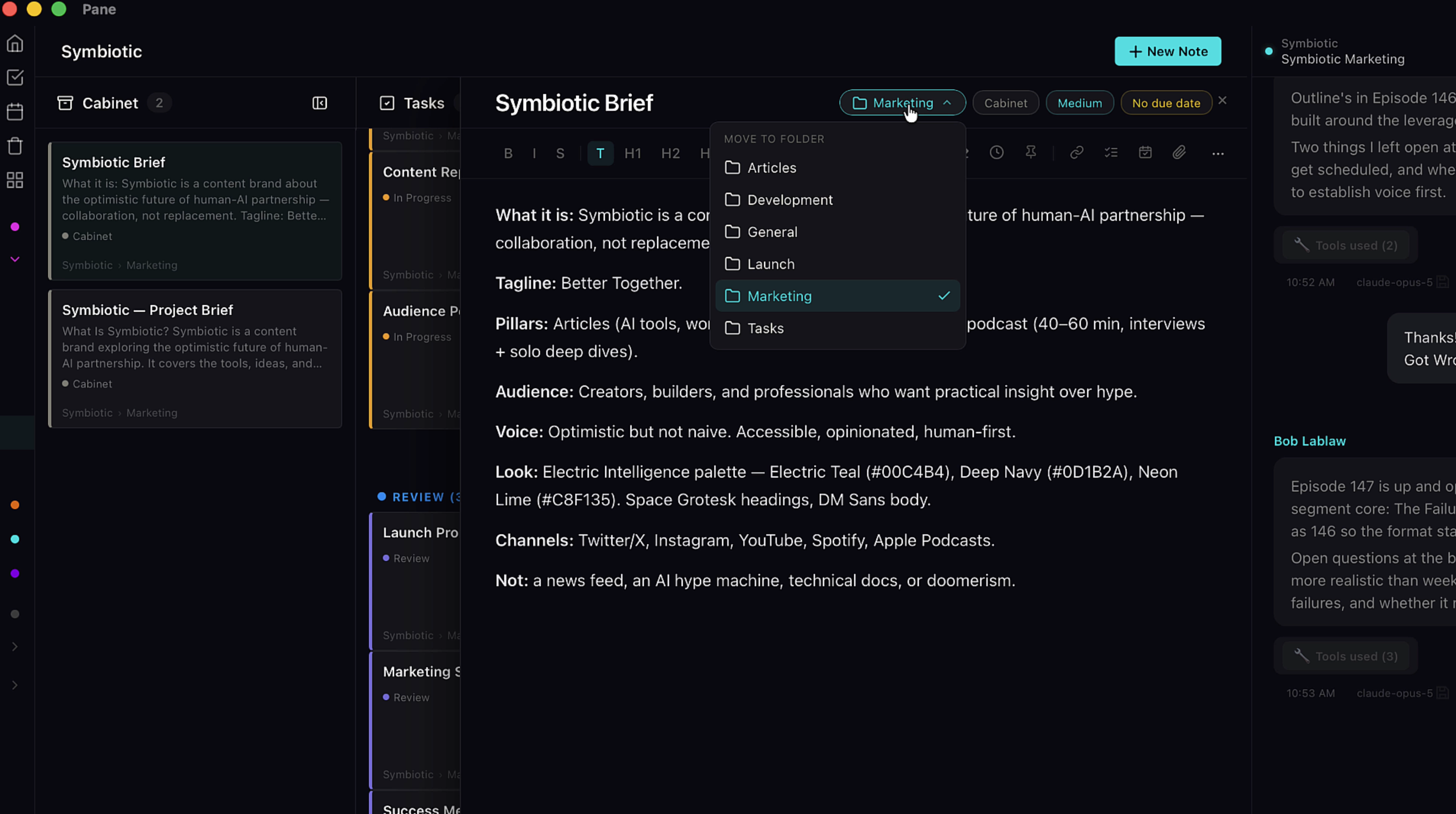This screenshot has width=1456, height=814.
Task: Expand the upper right-arrow chevron in sidebar
Action: click(x=15, y=647)
